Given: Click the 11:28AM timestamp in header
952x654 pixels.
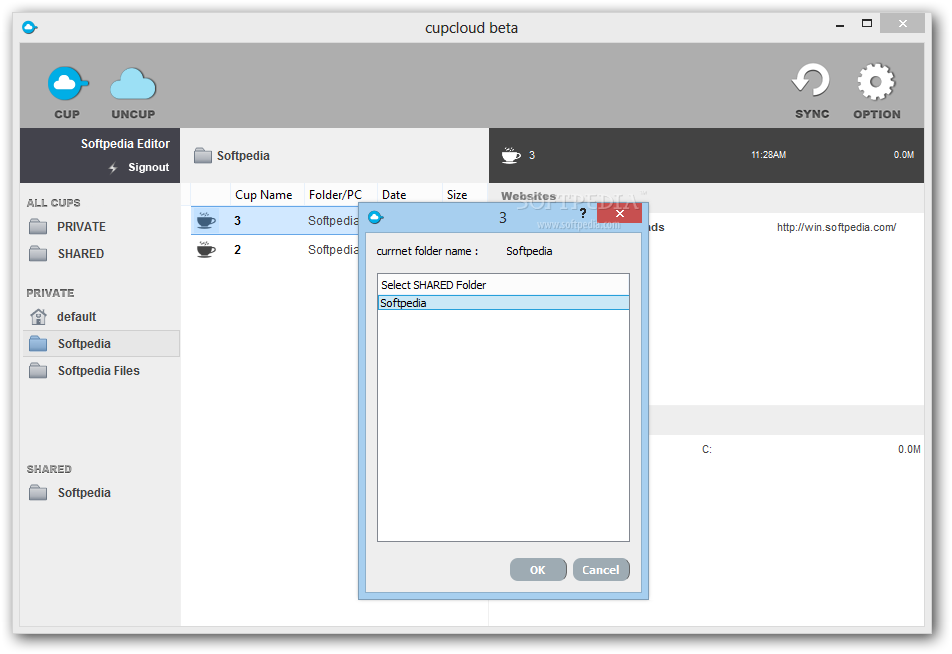Looking at the screenshot, I should click(x=768, y=155).
